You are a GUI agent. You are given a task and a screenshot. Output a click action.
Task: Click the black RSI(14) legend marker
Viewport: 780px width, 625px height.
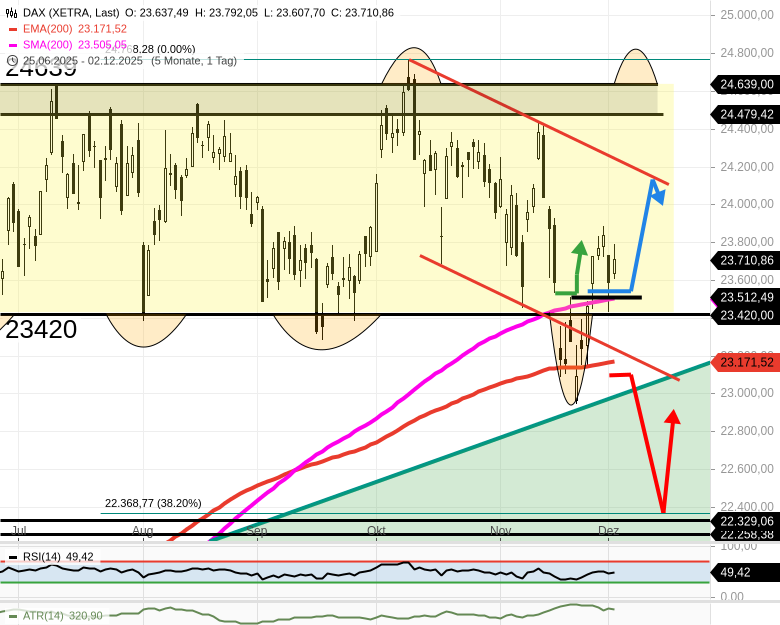12,557
